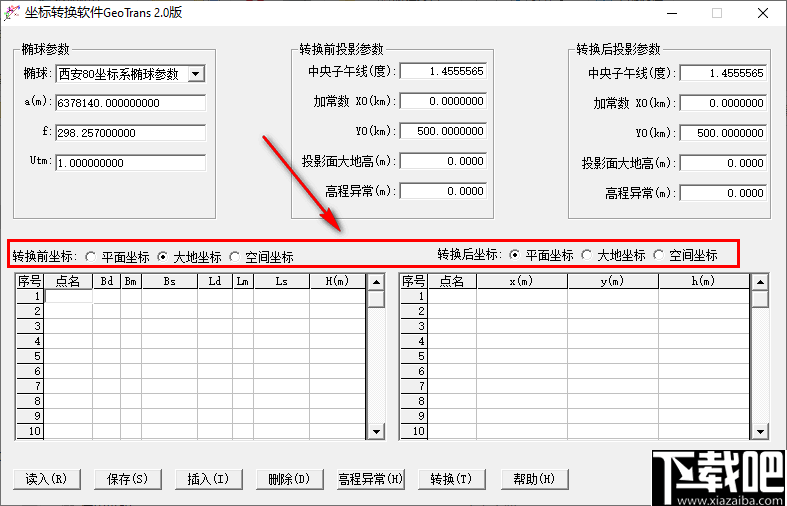Click the 删除(D) button
Image resolution: width=787 pixels, height=506 pixels.
coord(290,479)
